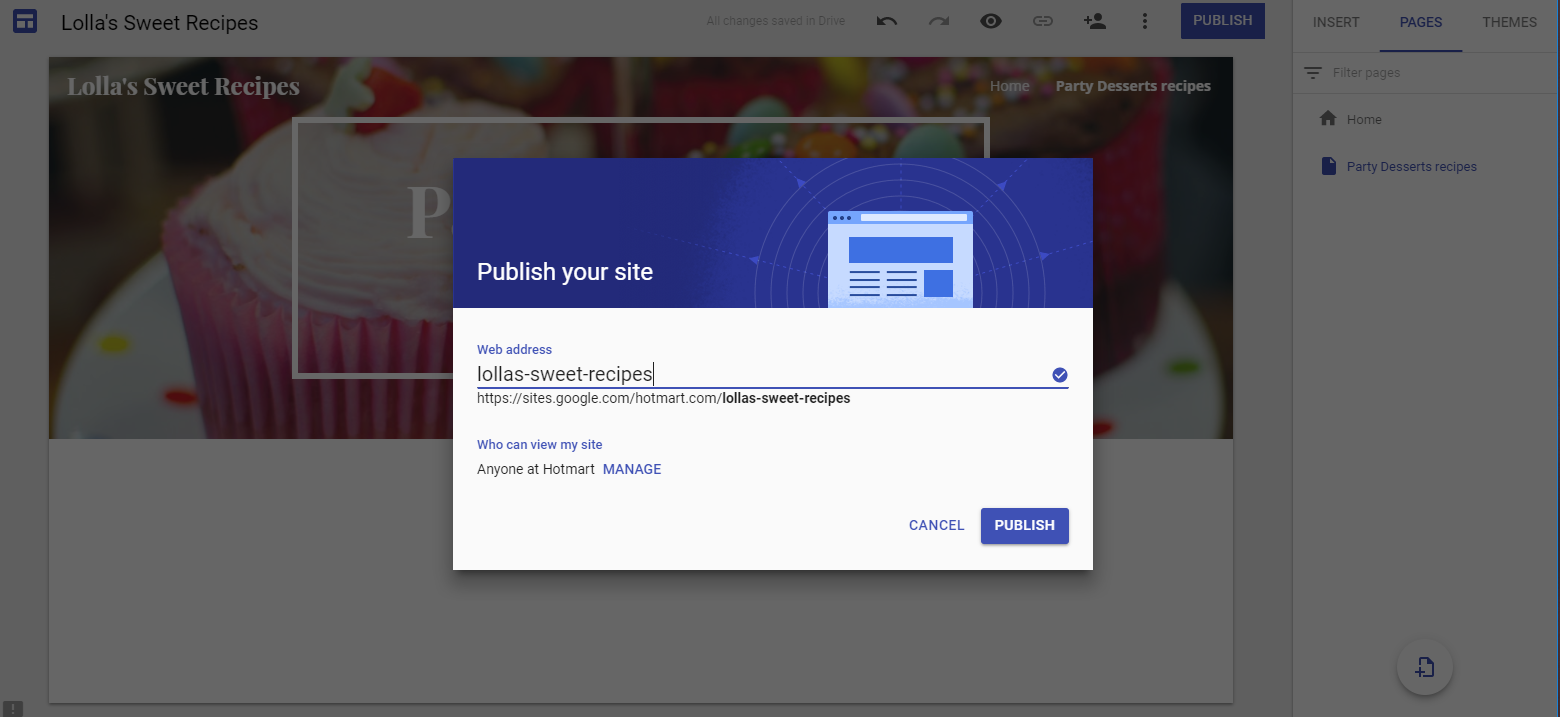Switch to the Themes tab
The width and height of the screenshot is (1560, 717).
pyautogui.click(x=1509, y=22)
